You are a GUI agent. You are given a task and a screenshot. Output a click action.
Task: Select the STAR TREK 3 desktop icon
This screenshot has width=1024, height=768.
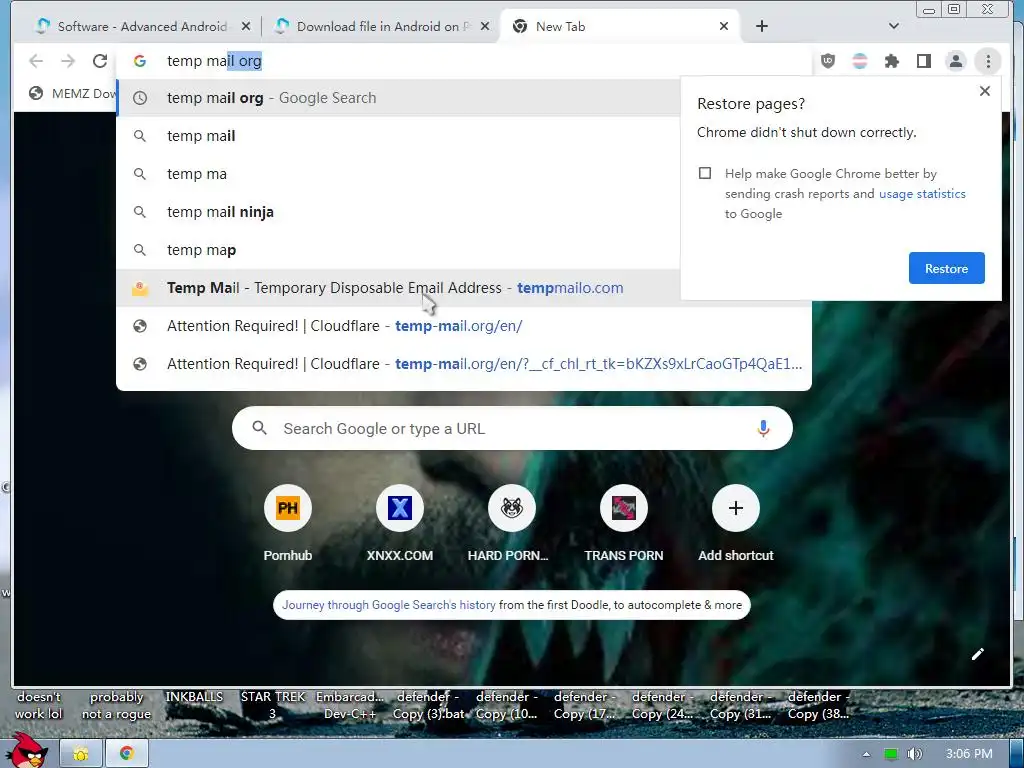(x=273, y=705)
